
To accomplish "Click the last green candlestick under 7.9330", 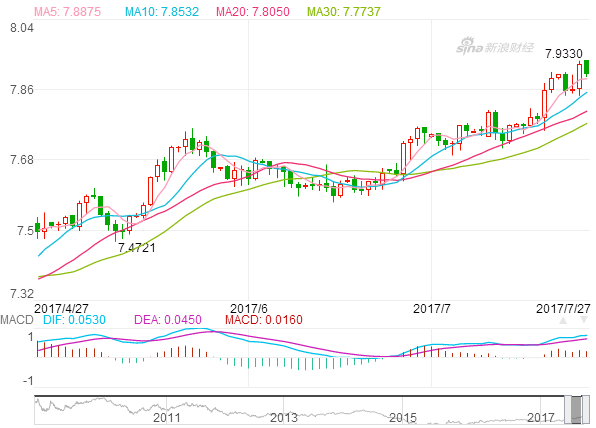I will (587, 67).
